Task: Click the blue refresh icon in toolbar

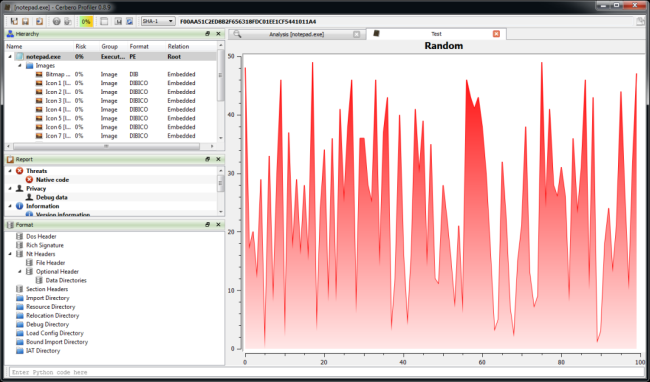Action: [x=129, y=21]
